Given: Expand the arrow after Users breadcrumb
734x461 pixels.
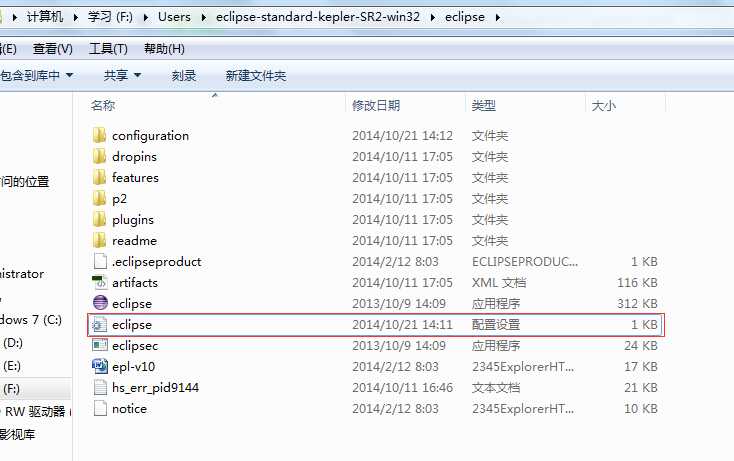Looking at the screenshot, I should coord(204,17).
